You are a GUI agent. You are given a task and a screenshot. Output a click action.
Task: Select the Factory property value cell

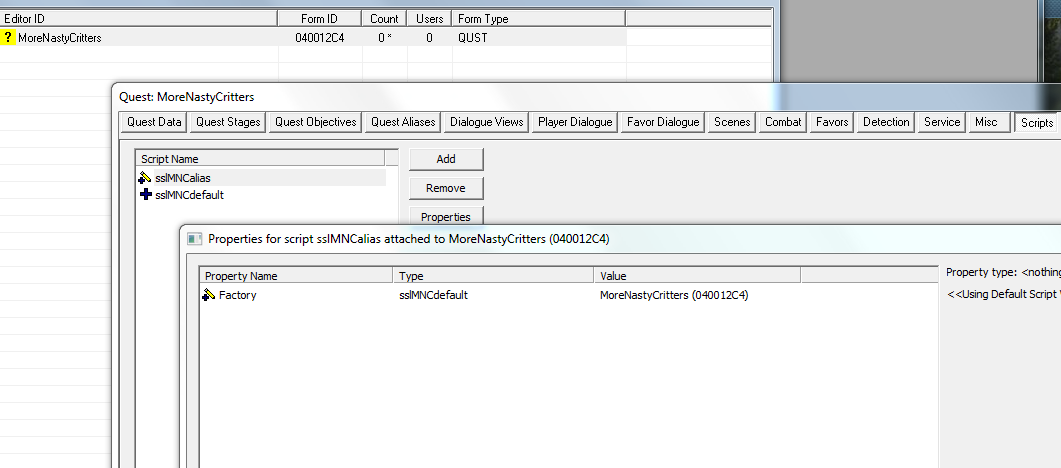(x=674, y=295)
